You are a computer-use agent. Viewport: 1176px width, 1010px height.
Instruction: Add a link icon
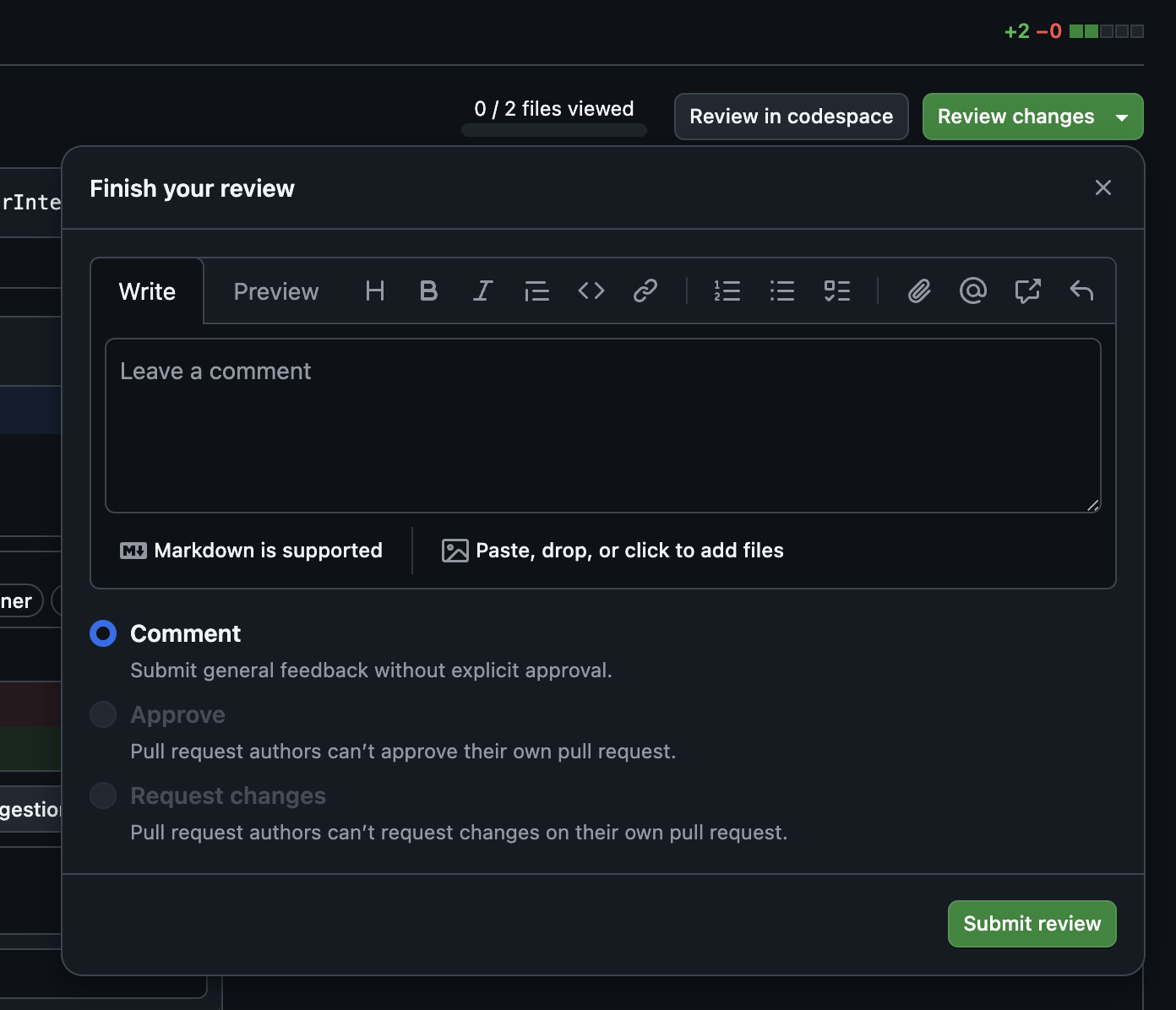coord(645,291)
